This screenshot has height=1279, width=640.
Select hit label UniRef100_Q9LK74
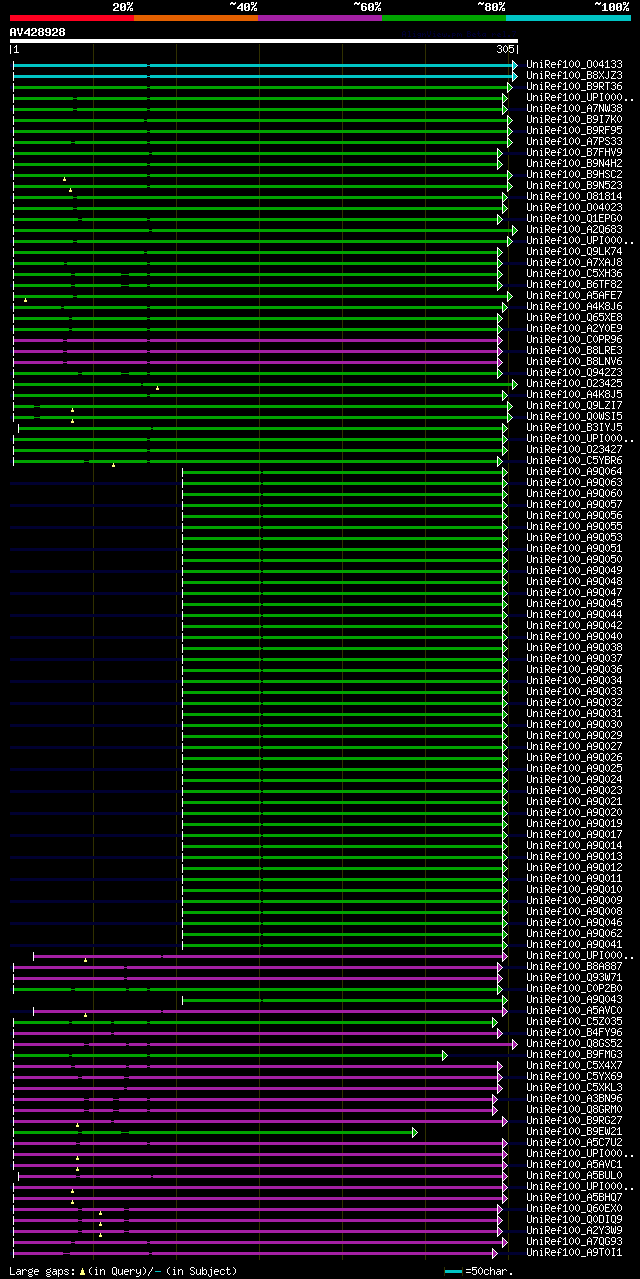pyautogui.click(x=574, y=251)
